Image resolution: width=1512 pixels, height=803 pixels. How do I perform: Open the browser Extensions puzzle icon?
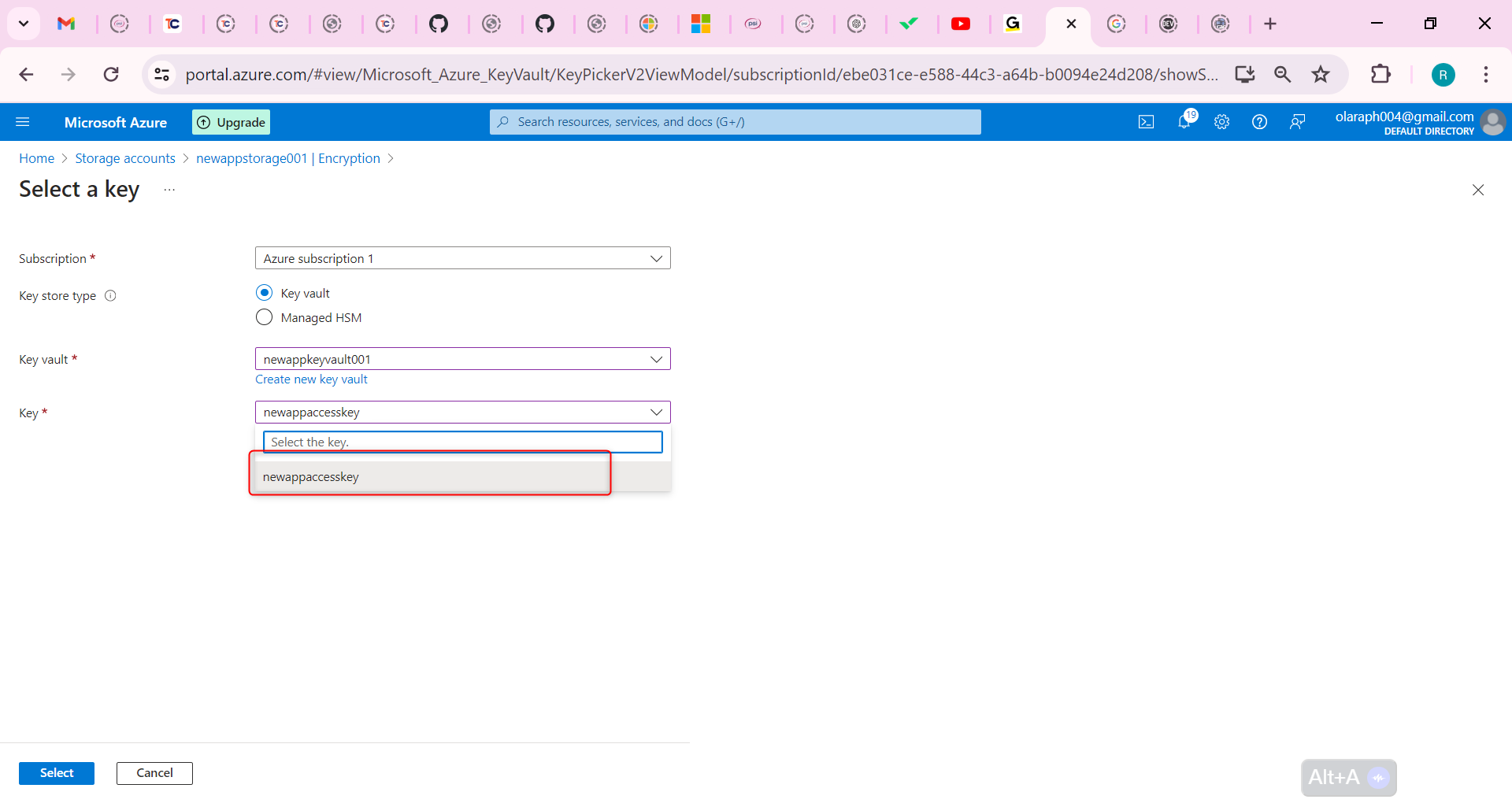[1380, 75]
